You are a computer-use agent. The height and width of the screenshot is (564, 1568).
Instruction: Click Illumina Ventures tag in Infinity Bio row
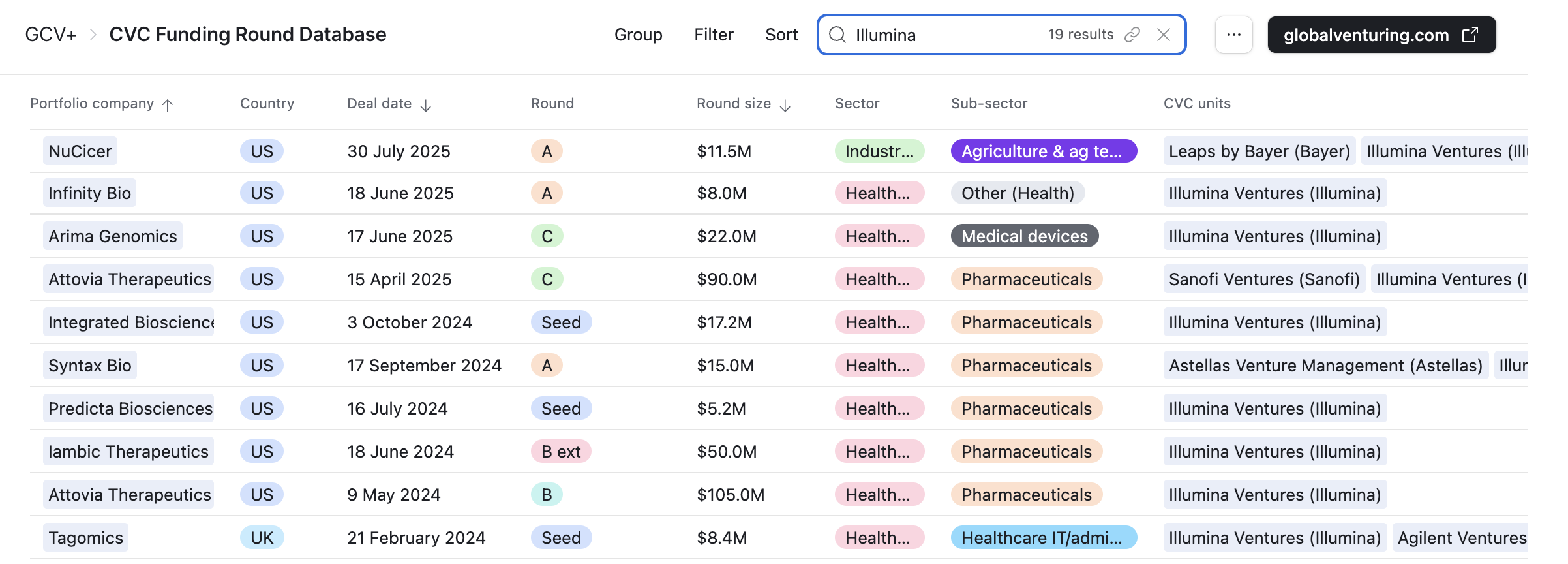(1275, 193)
